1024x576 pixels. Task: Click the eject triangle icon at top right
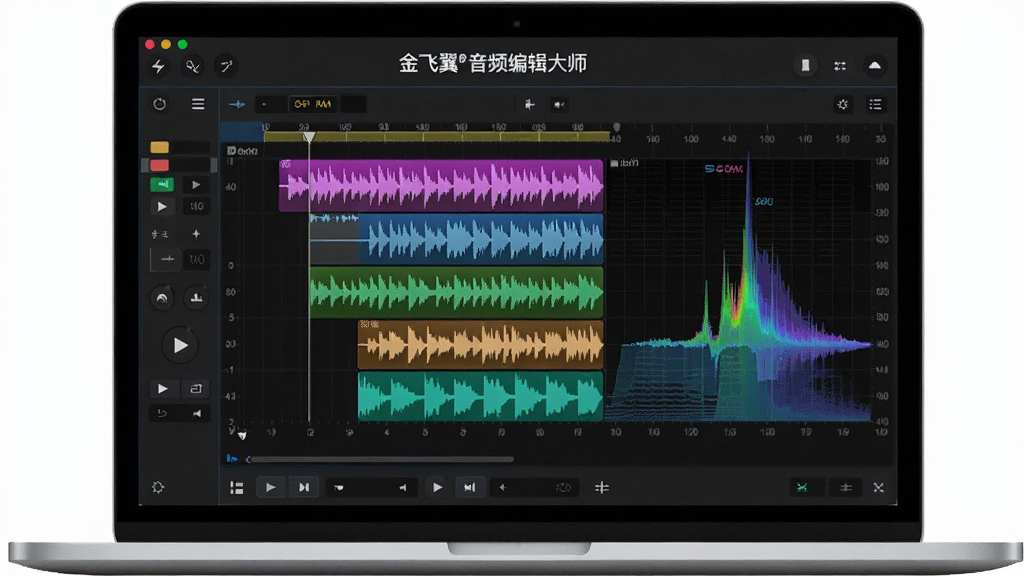coord(874,65)
